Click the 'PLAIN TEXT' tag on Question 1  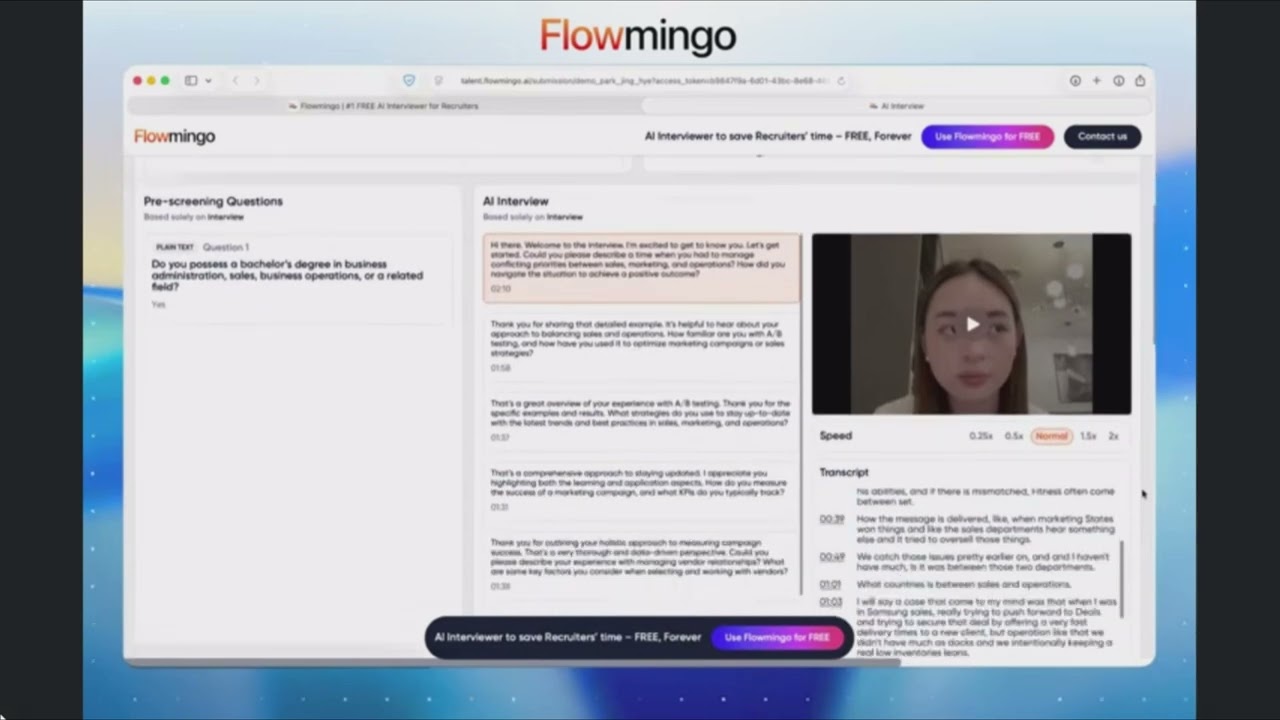pyautogui.click(x=175, y=247)
